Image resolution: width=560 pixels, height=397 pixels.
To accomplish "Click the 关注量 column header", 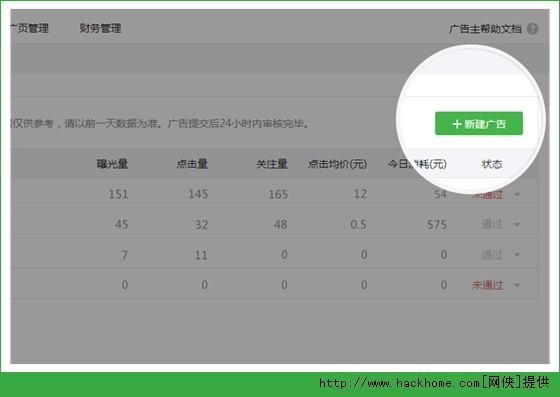I will 272,164.
